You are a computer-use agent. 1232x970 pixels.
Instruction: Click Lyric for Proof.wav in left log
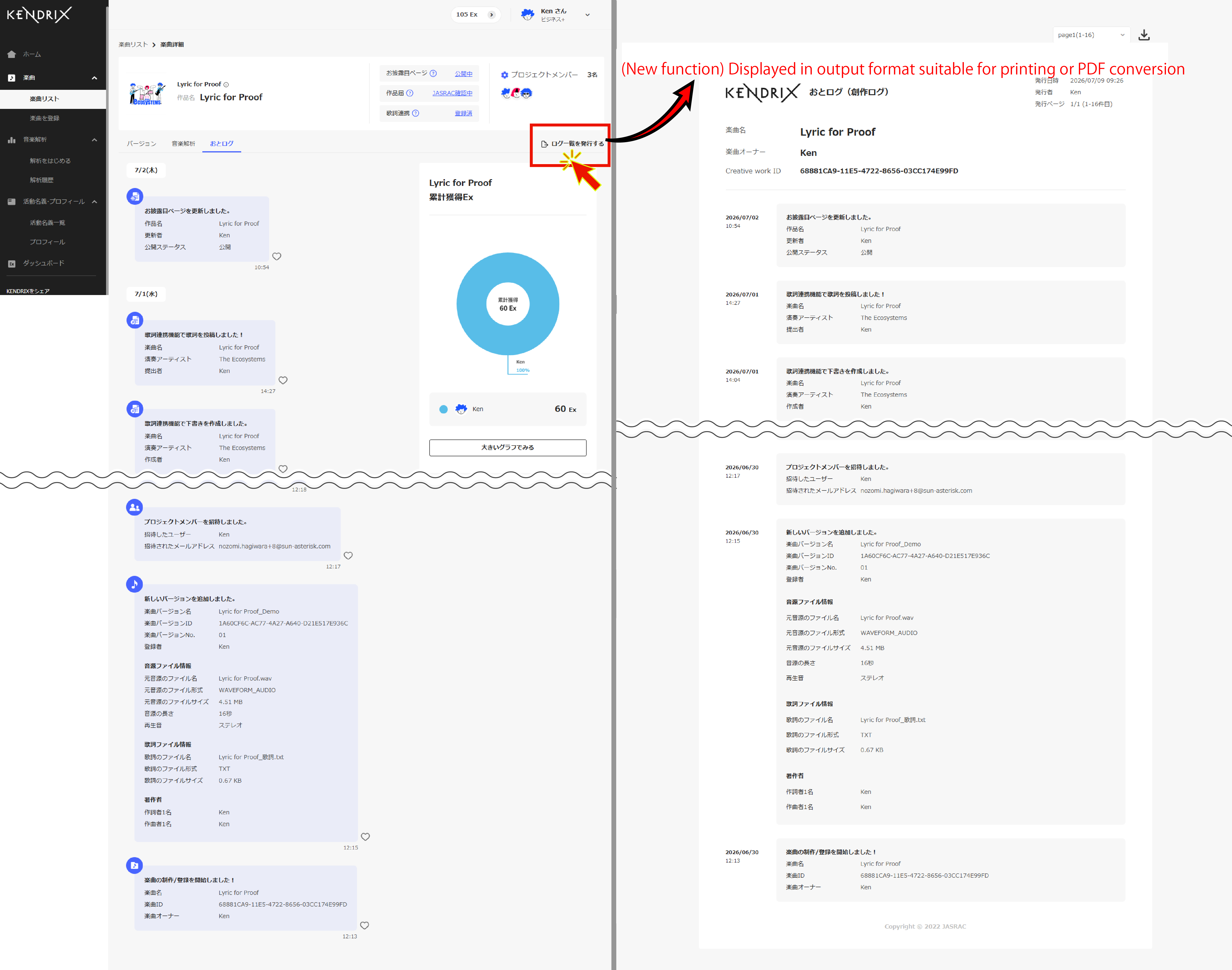(x=245, y=679)
